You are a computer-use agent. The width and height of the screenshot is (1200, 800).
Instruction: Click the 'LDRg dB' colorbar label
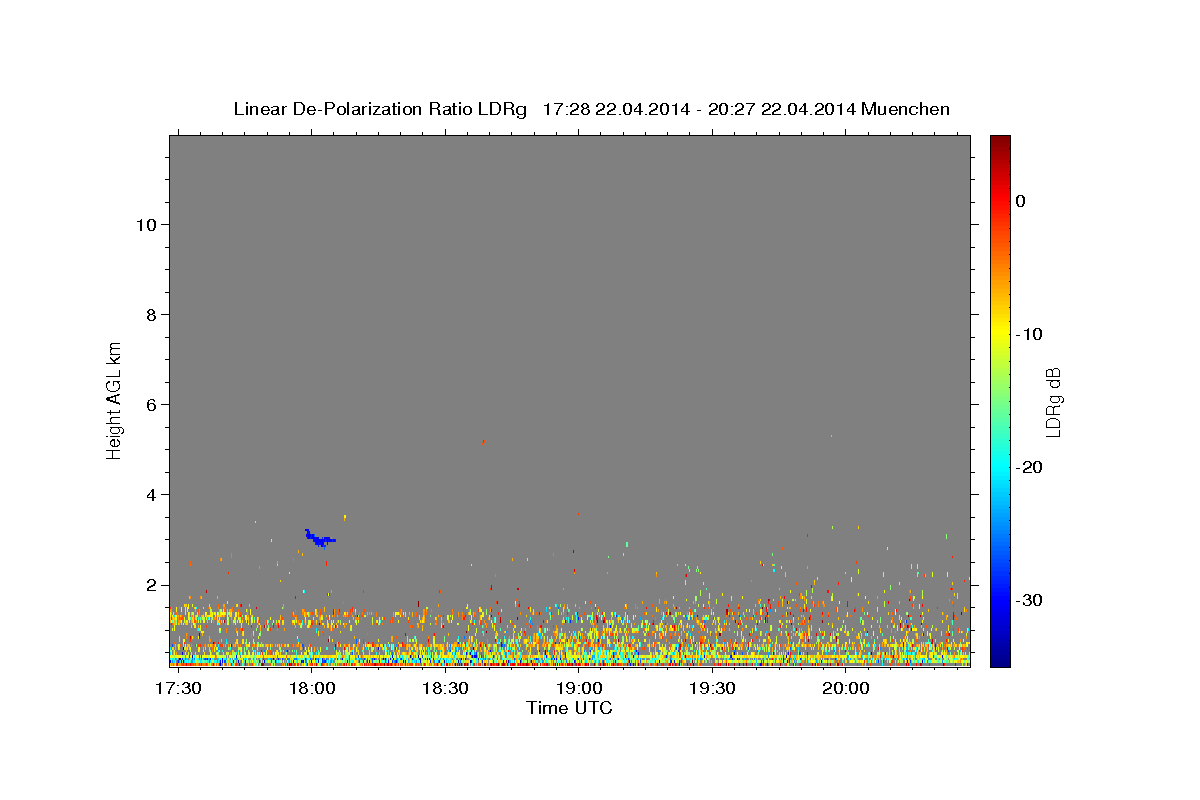pos(1053,402)
